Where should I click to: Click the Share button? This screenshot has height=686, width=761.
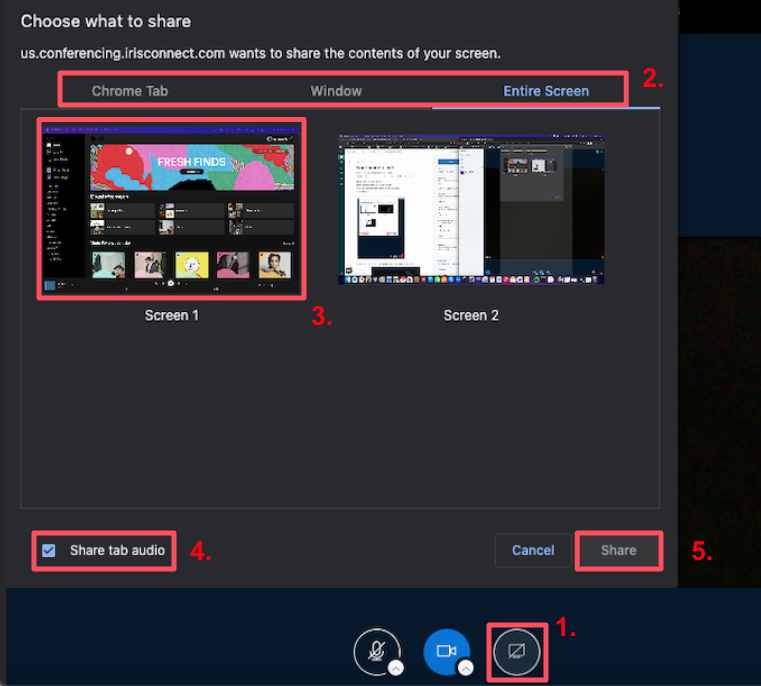point(618,550)
